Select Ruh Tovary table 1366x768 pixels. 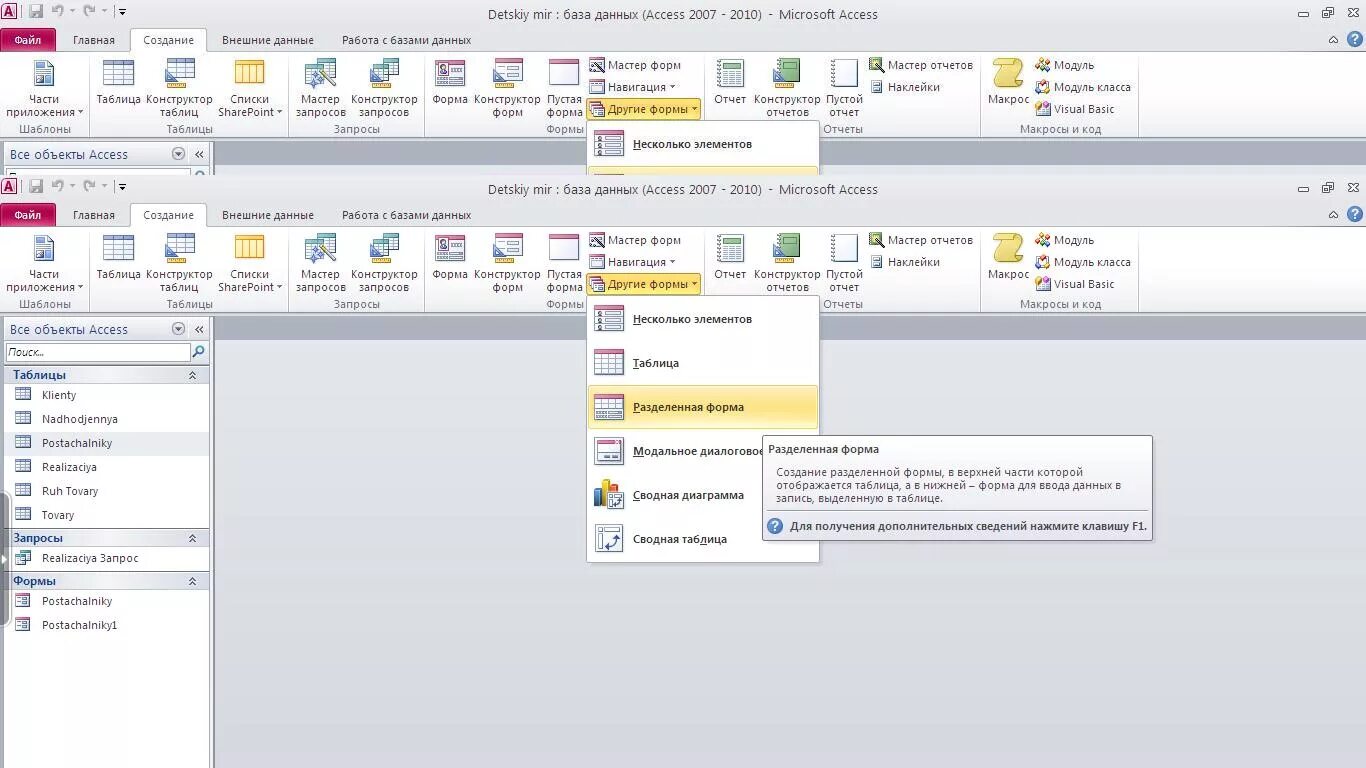click(107, 491)
